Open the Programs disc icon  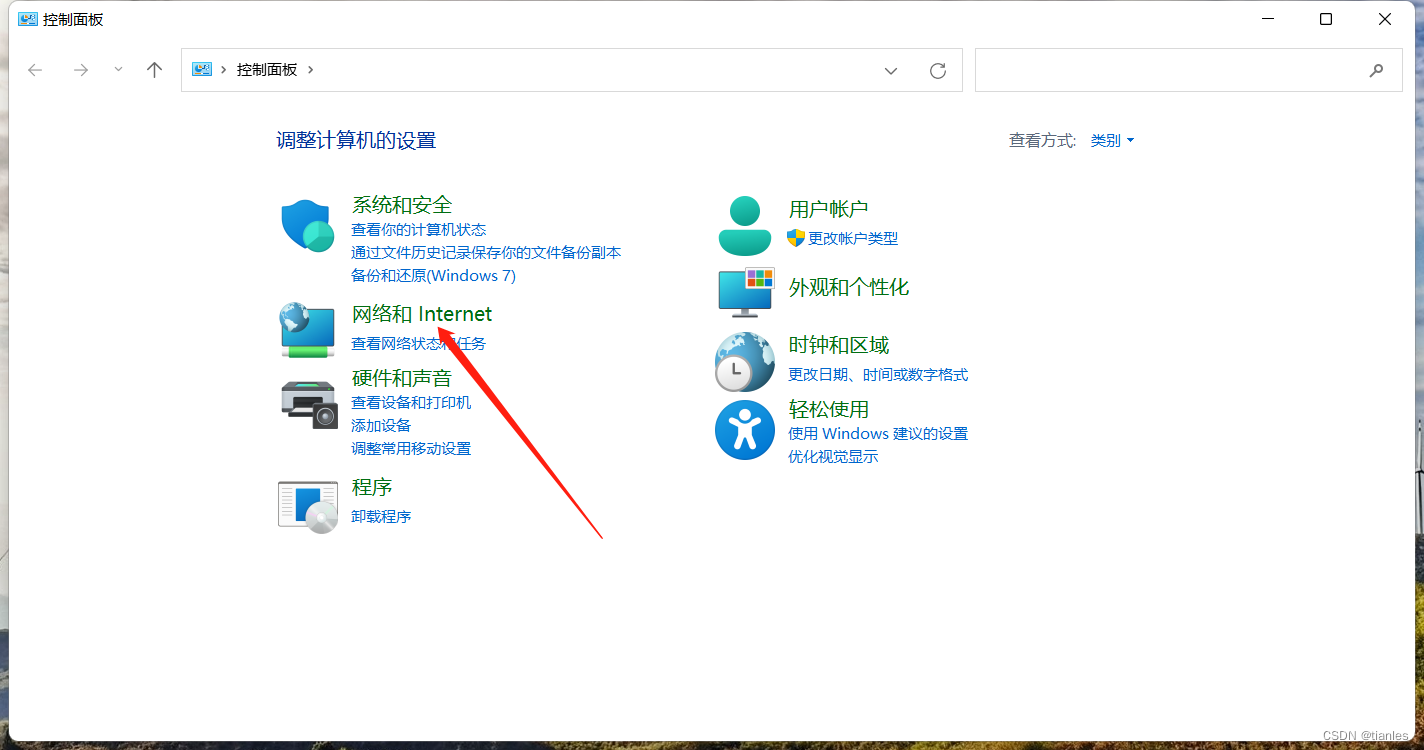308,506
